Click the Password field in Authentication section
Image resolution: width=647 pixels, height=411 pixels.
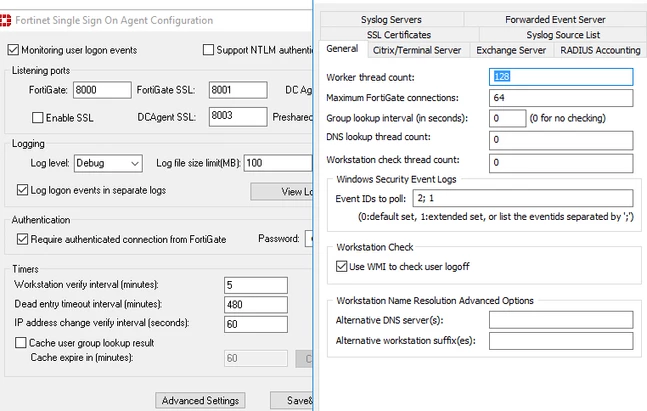(309, 239)
